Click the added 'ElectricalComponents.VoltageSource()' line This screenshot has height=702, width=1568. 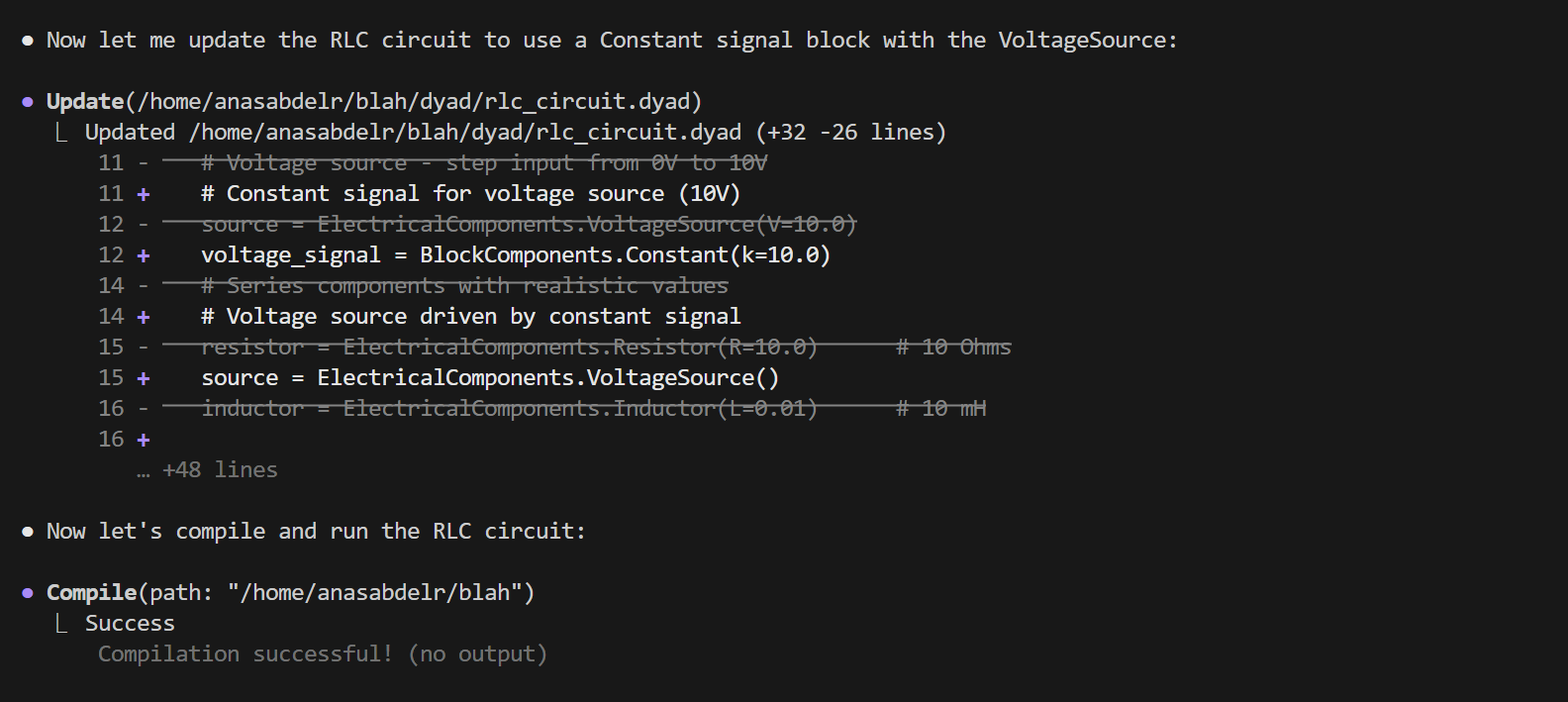547,378
